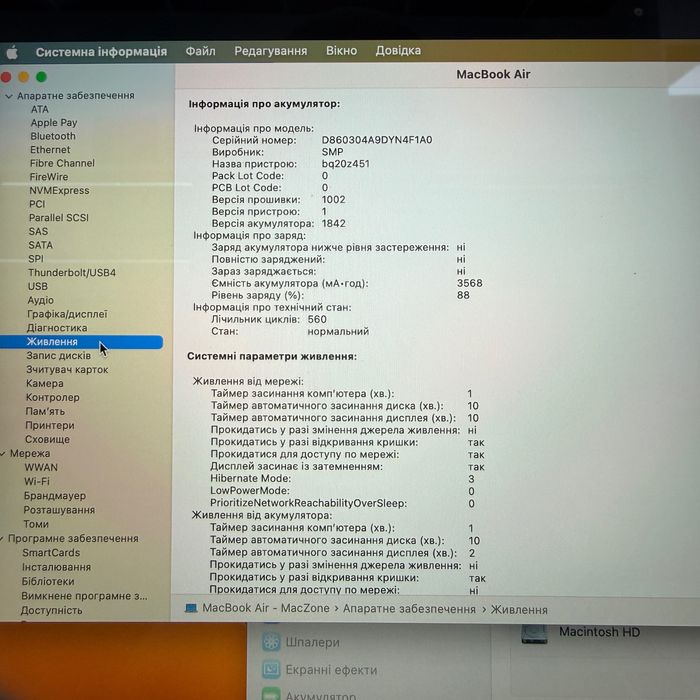Click the MacBook Air computer icon in path bar
This screenshot has width=700, height=700.
click(191, 608)
